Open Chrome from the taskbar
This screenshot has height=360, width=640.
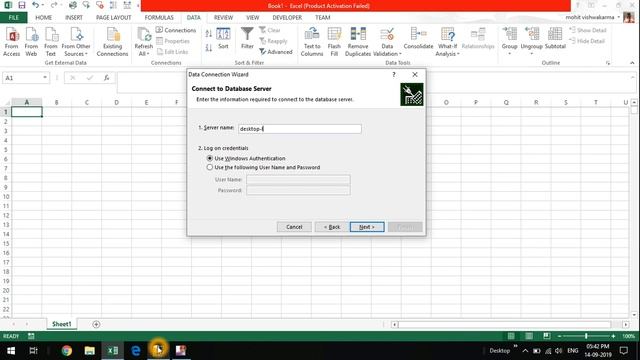[67, 350]
